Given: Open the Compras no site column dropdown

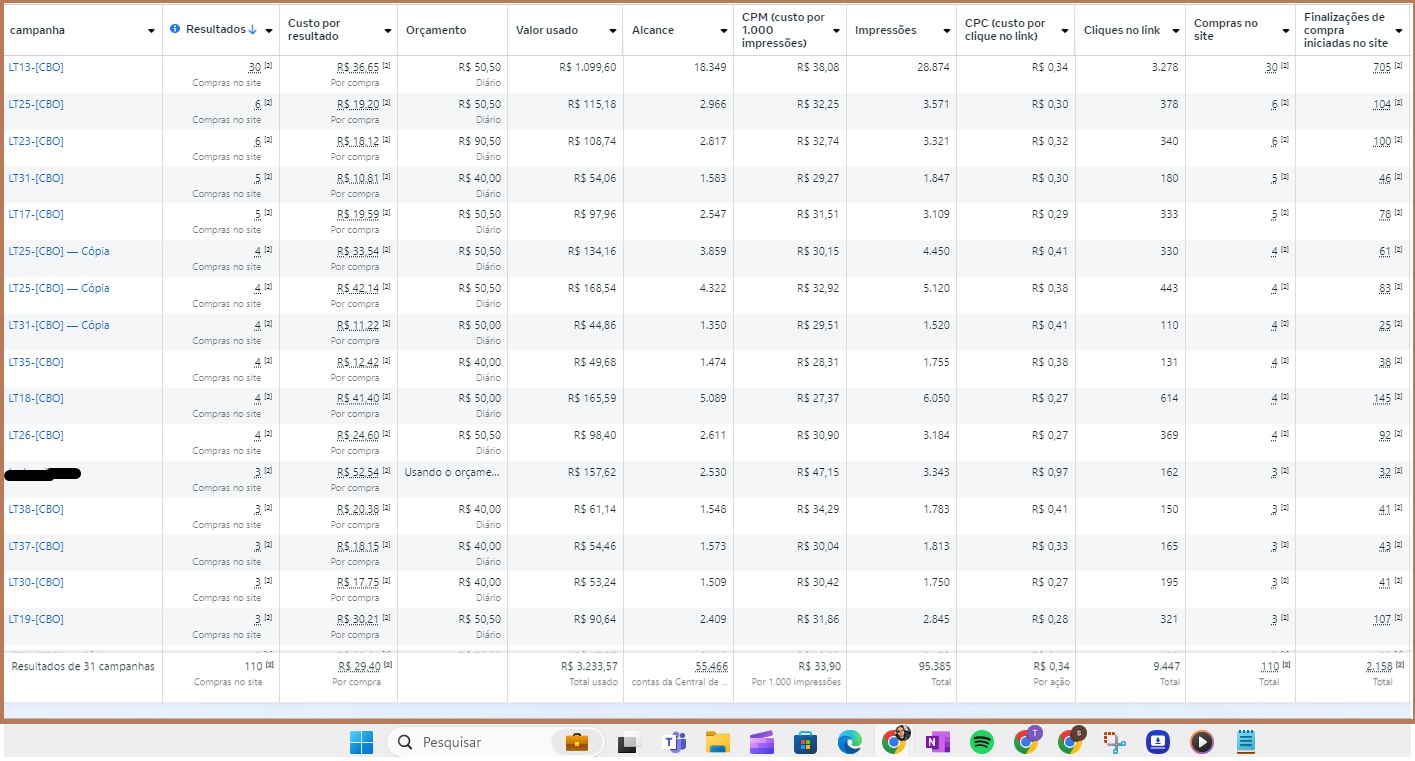Looking at the screenshot, I should tap(1286, 31).
